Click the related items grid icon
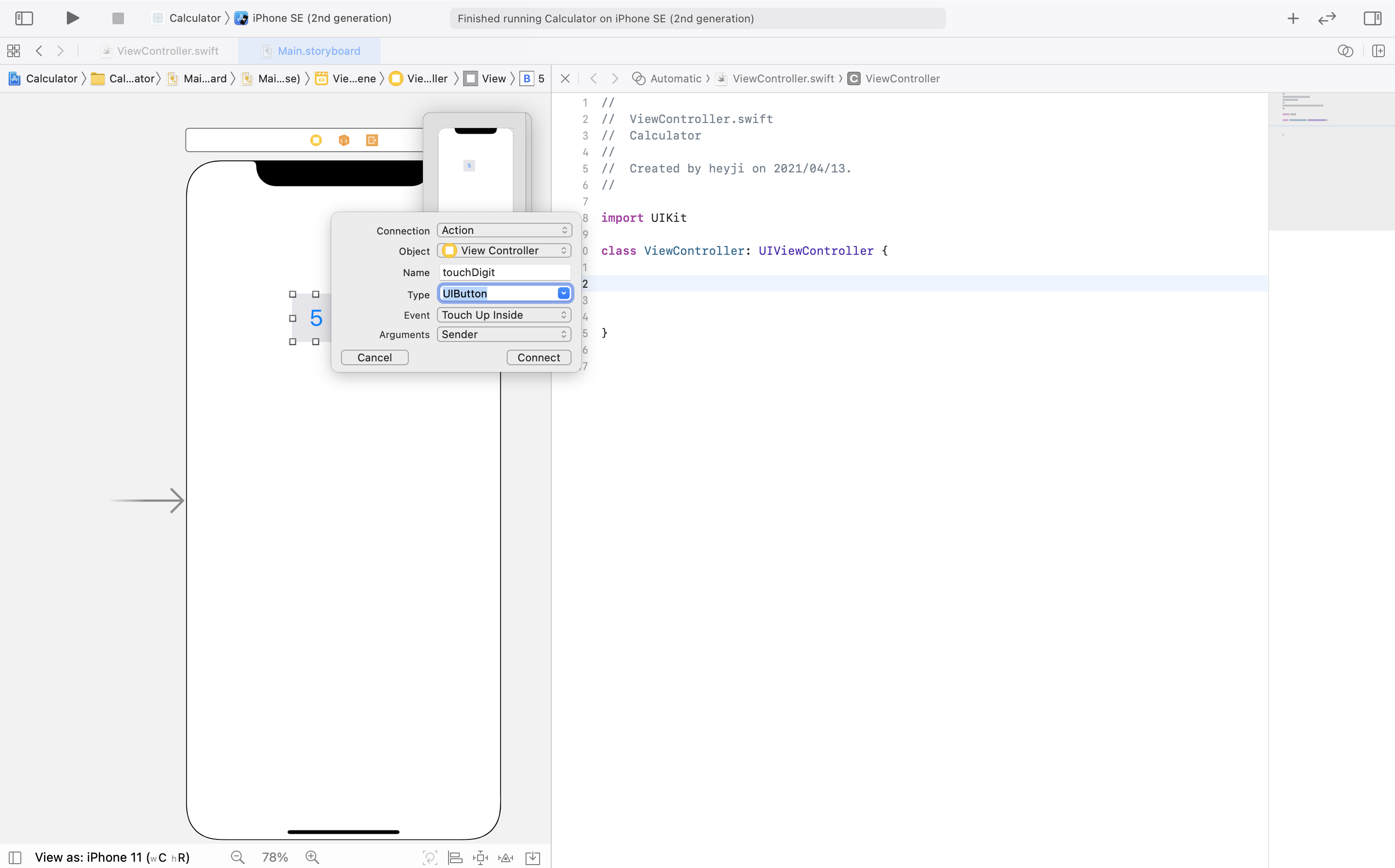 (14, 50)
